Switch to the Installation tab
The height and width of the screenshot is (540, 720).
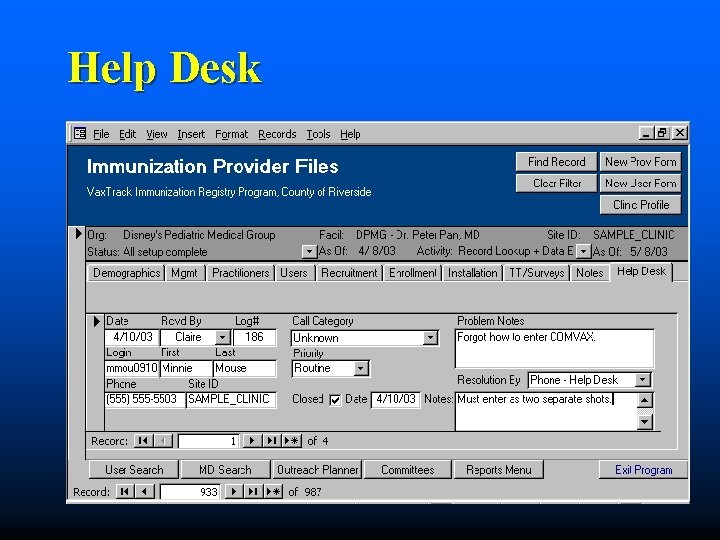(x=472, y=273)
